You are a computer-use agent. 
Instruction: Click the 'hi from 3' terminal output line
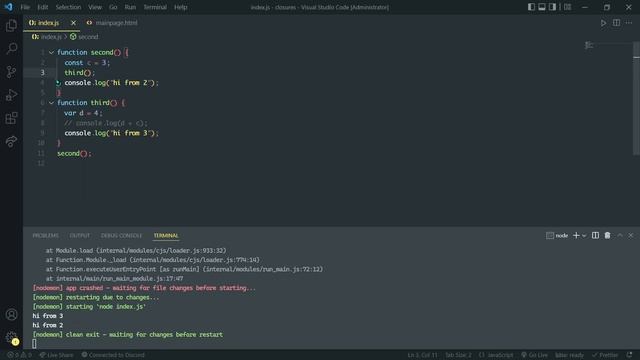(48, 316)
